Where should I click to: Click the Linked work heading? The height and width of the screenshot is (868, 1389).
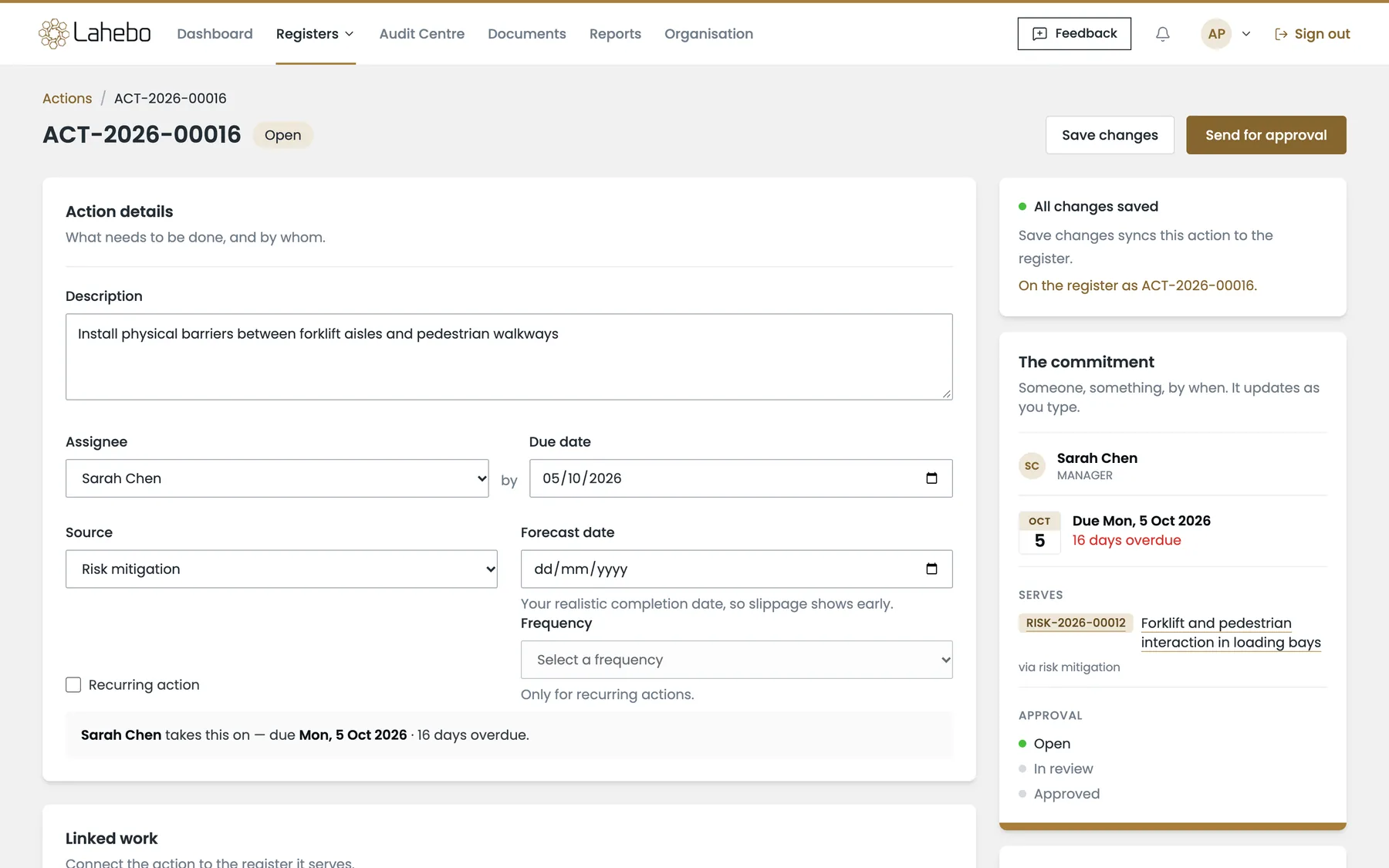click(x=111, y=839)
